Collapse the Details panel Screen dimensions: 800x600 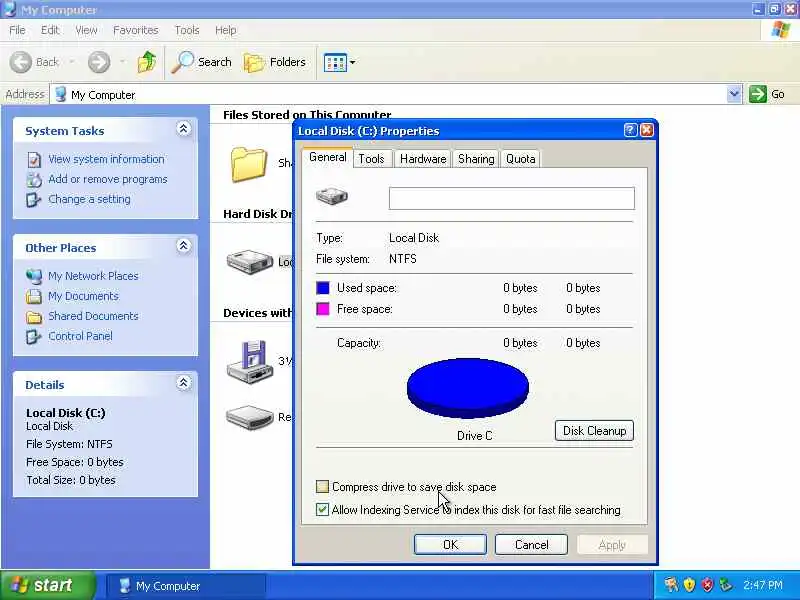[x=184, y=383]
